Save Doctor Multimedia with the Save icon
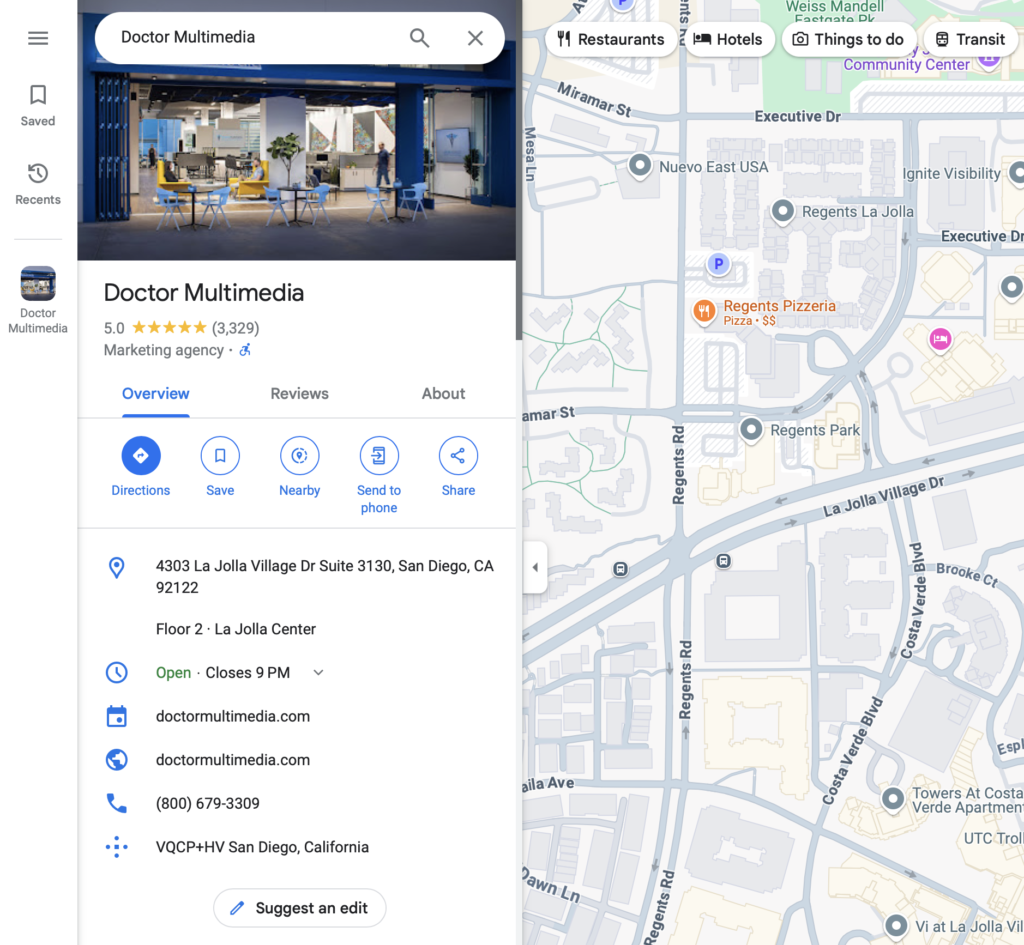This screenshot has width=1024, height=945. click(x=220, y=456)
